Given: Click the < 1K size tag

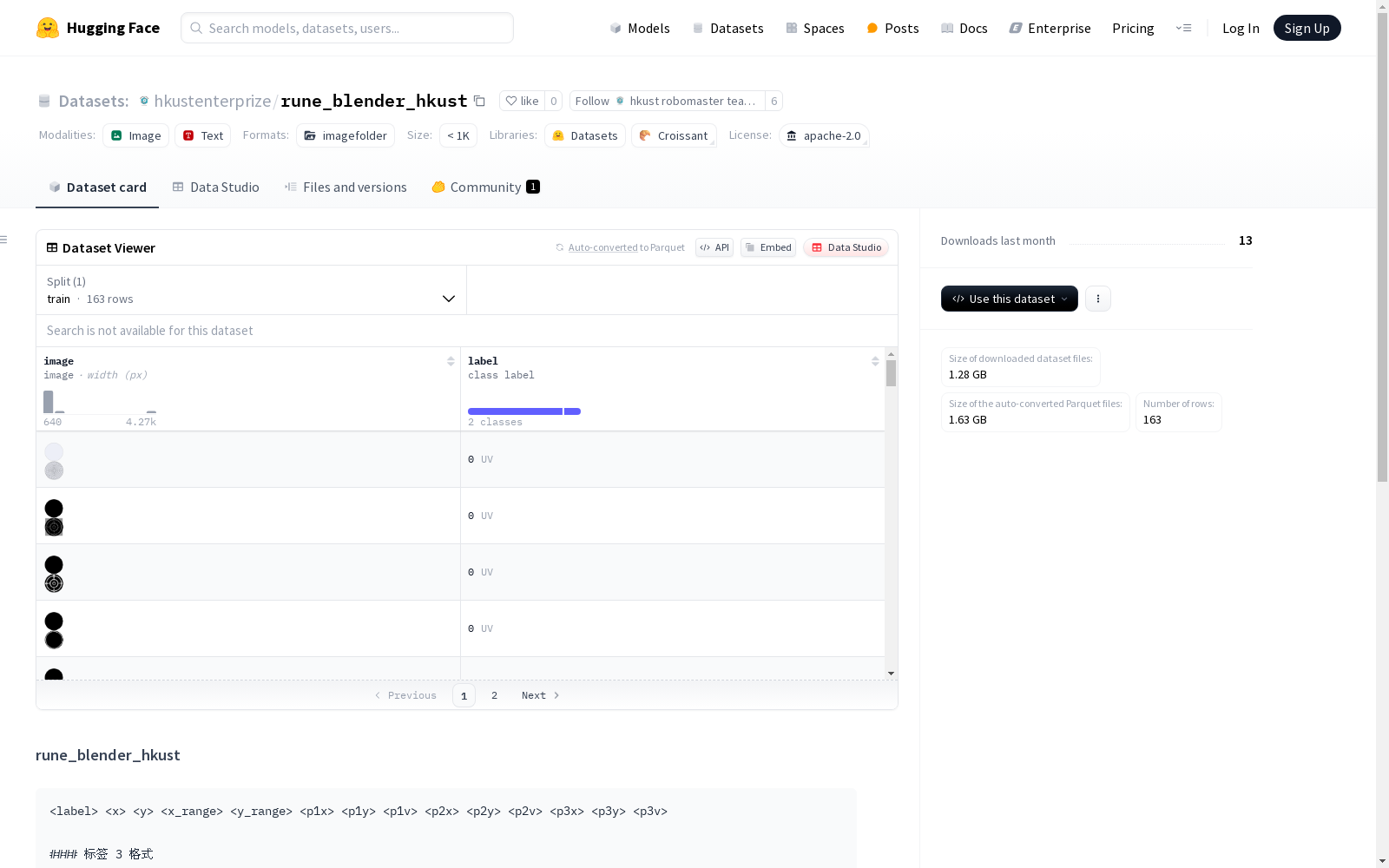Looking at the screenshot, I should point(458,135).
